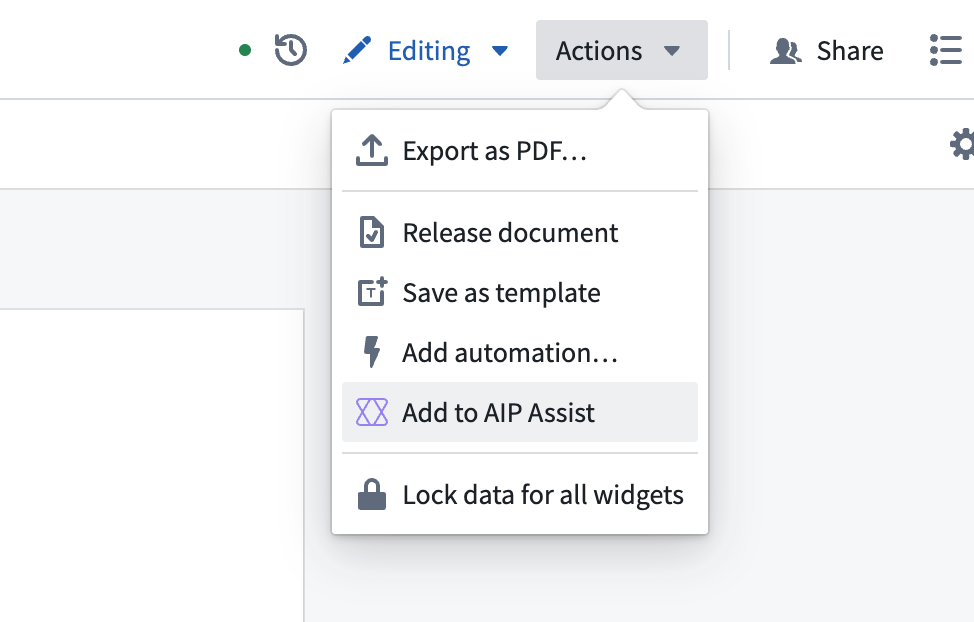Choose Lock data for all widgets
Screen dimensions: 974x622
click(520, 495)
